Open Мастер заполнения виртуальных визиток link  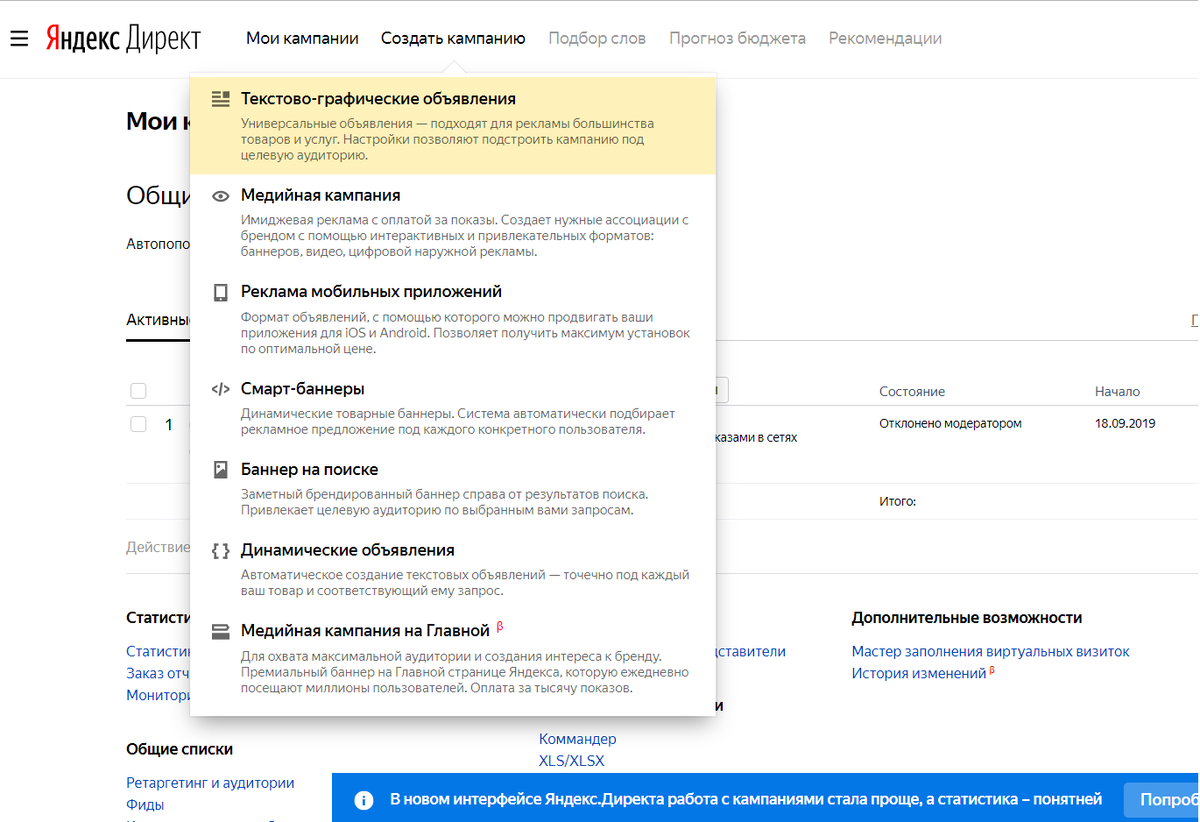(991, 651)
